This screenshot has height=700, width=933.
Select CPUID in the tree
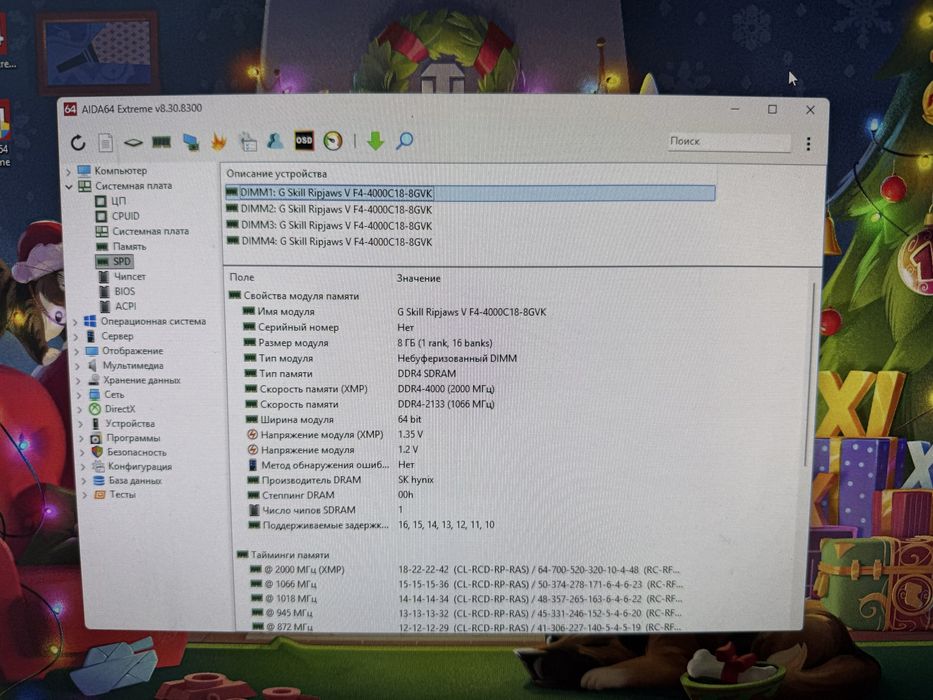pyautogui.click(x=118, y=216)
